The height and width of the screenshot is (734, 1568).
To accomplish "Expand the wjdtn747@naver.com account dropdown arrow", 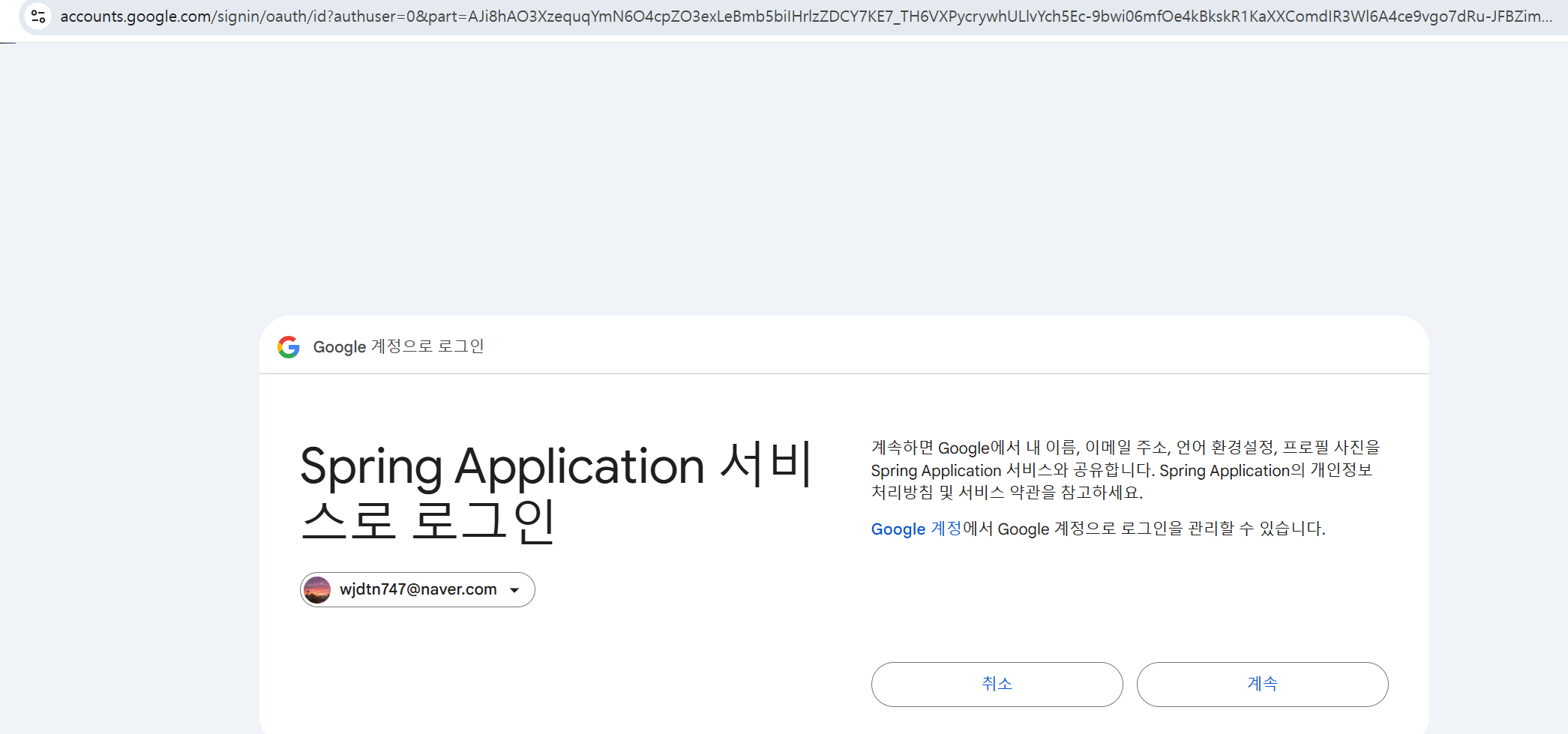I will coord(514,590).
